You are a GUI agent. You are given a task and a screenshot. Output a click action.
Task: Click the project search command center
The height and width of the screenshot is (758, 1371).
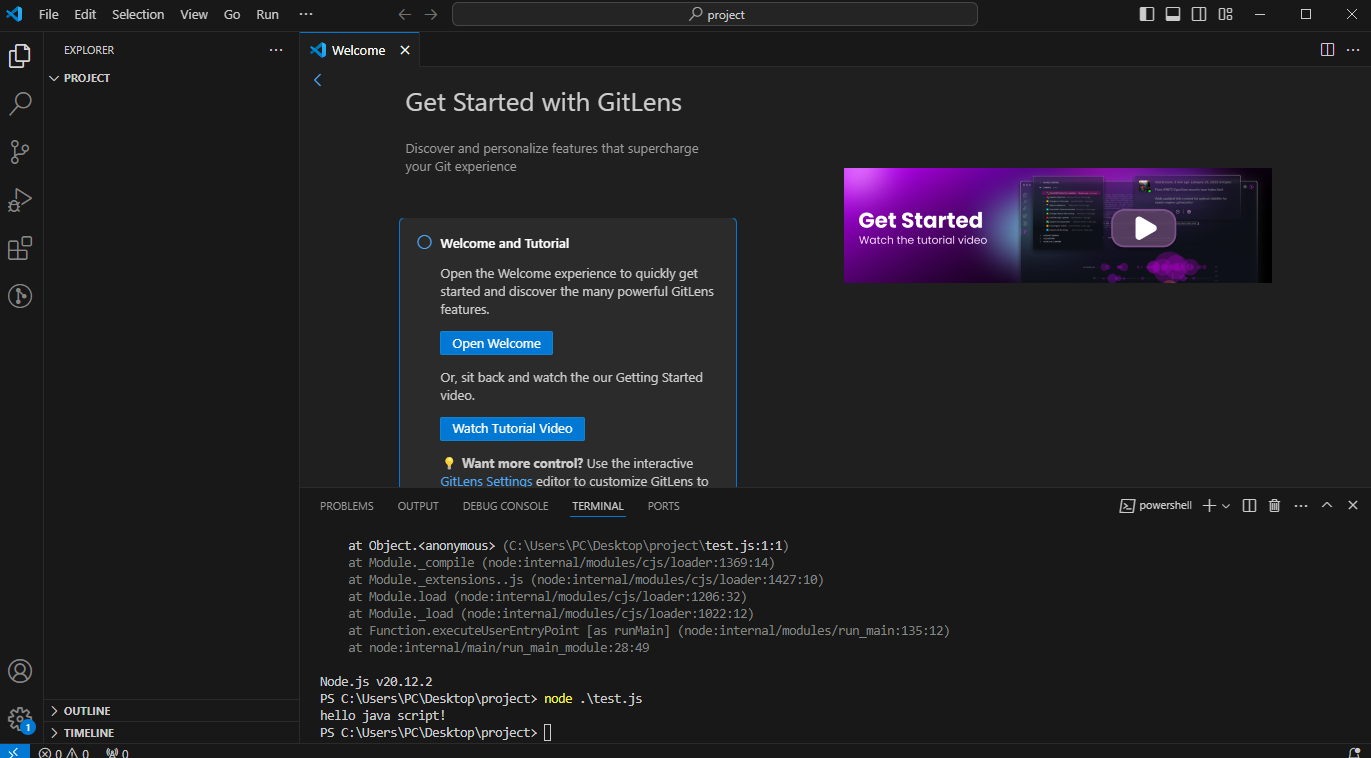point(715,14)
